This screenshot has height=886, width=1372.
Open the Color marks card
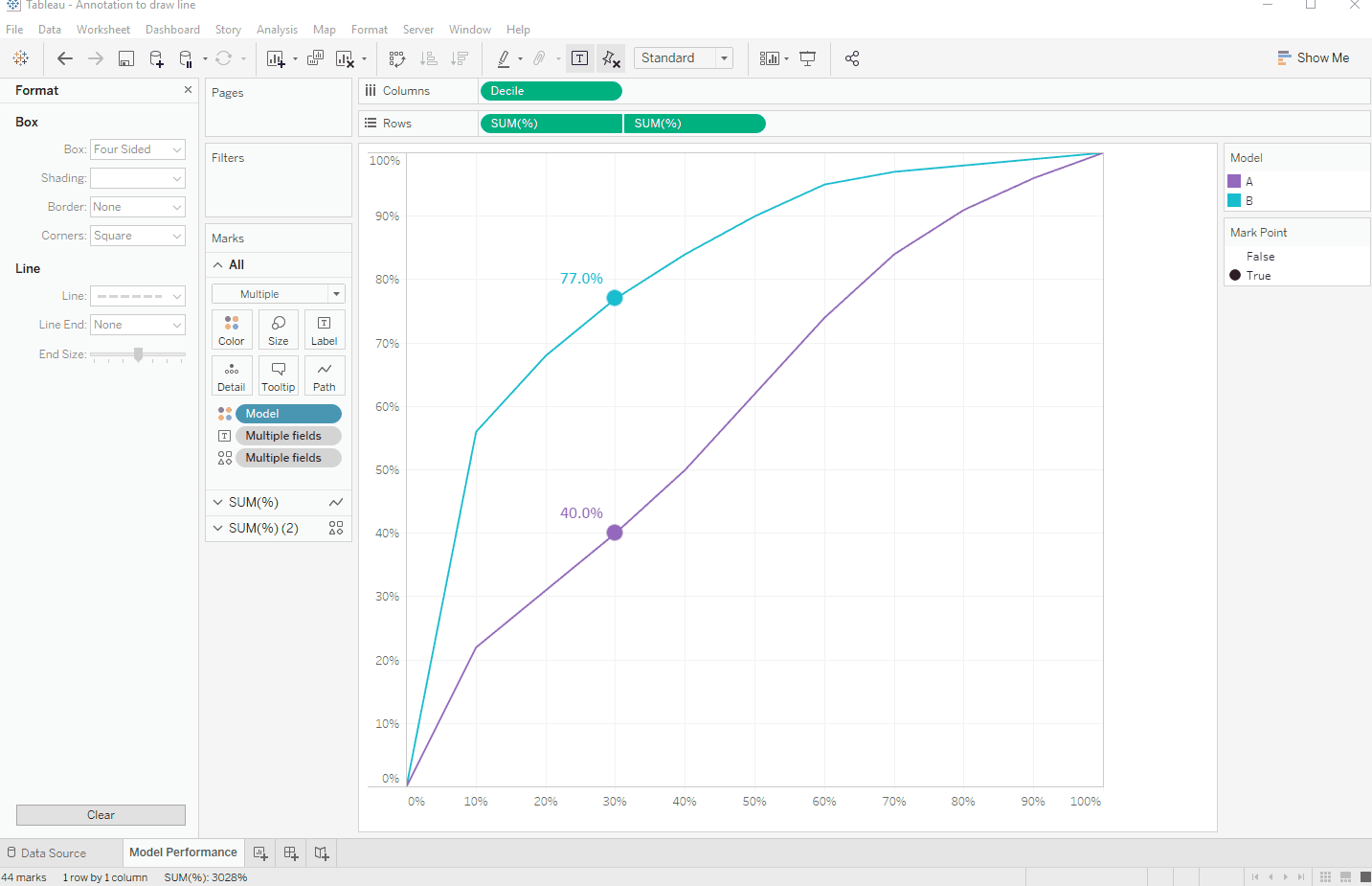232,329
